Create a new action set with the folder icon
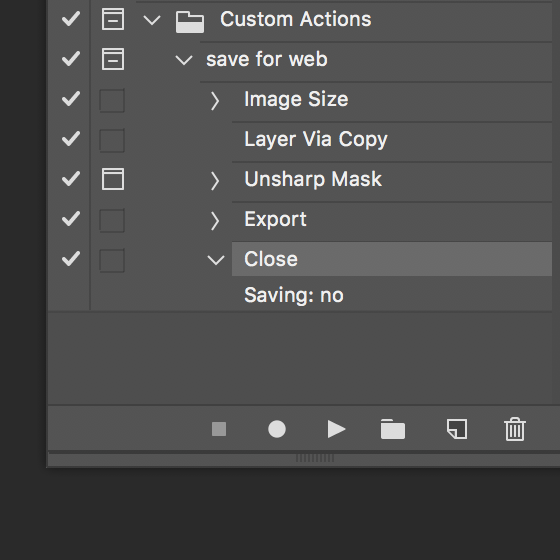This screenshot has height=560, width=560. point(393,429)
